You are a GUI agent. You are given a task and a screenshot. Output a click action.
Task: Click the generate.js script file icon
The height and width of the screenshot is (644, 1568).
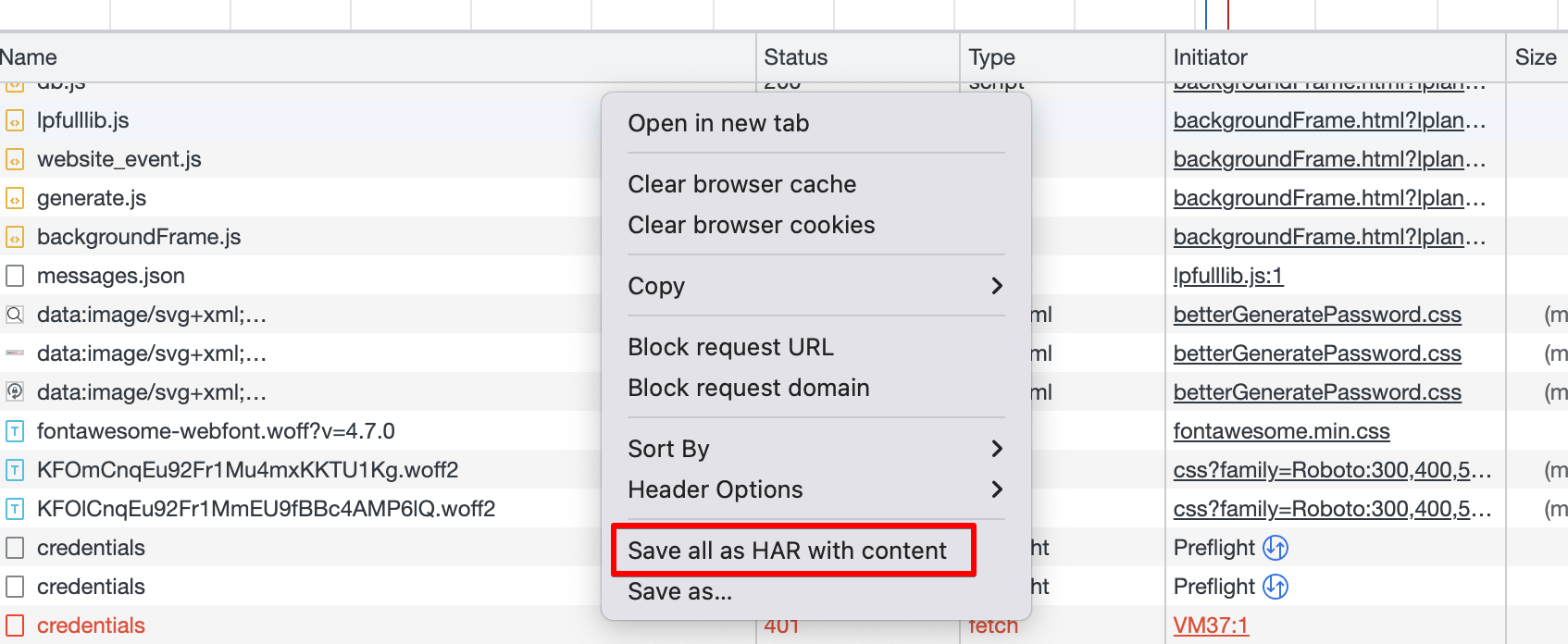[x=15, y=198]
